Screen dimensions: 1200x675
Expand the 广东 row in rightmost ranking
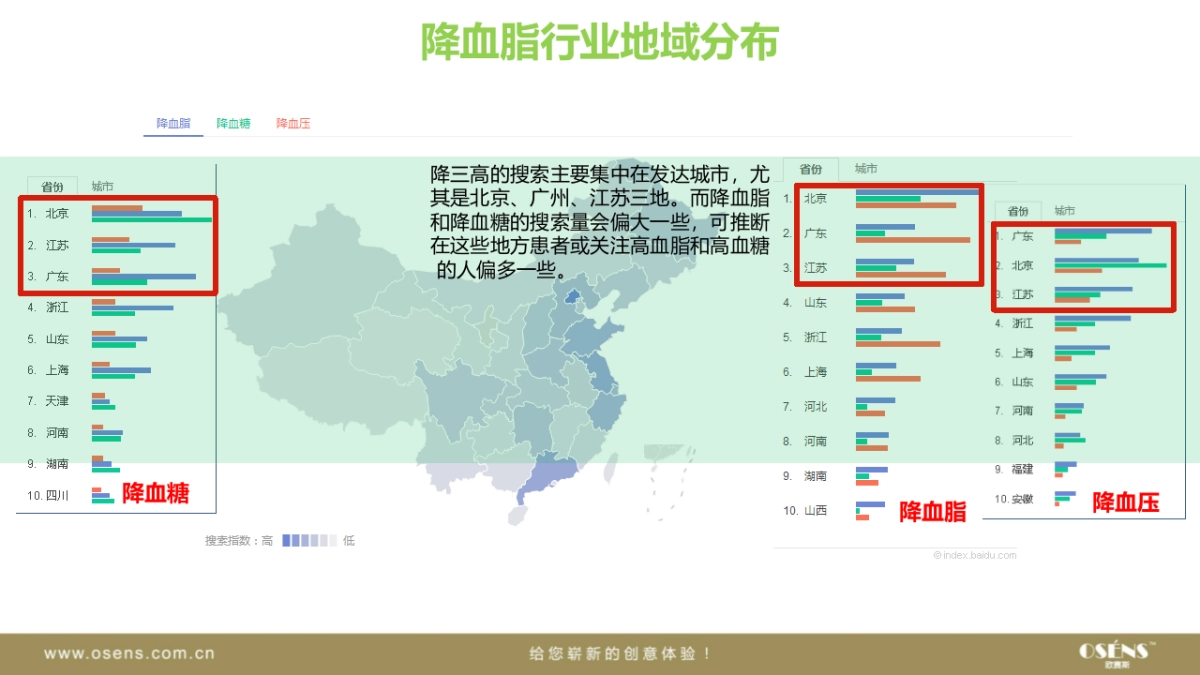pos(1023,237)
